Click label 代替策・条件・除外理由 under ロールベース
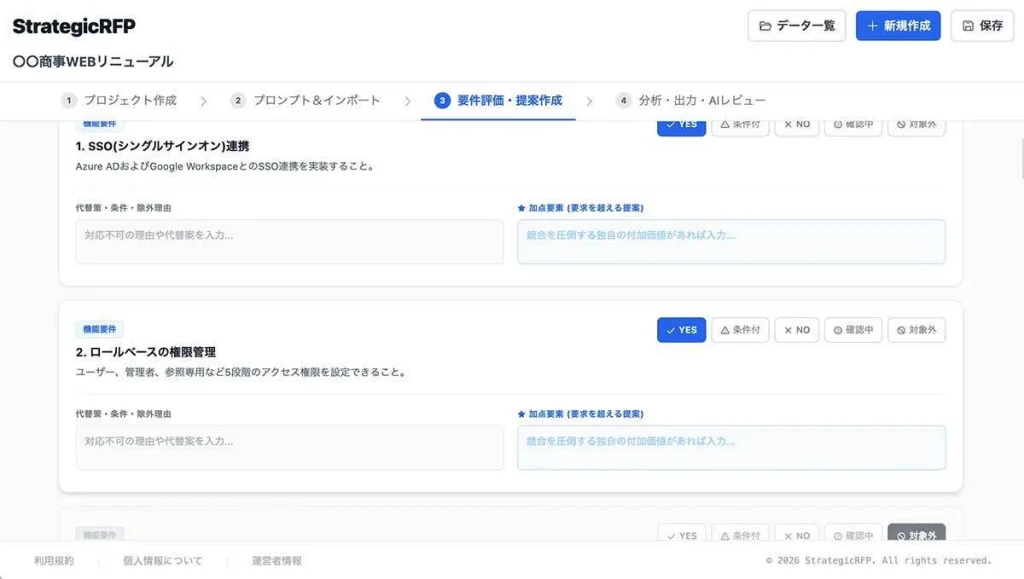Screen dimensions: 1024x579 [123, 414]
